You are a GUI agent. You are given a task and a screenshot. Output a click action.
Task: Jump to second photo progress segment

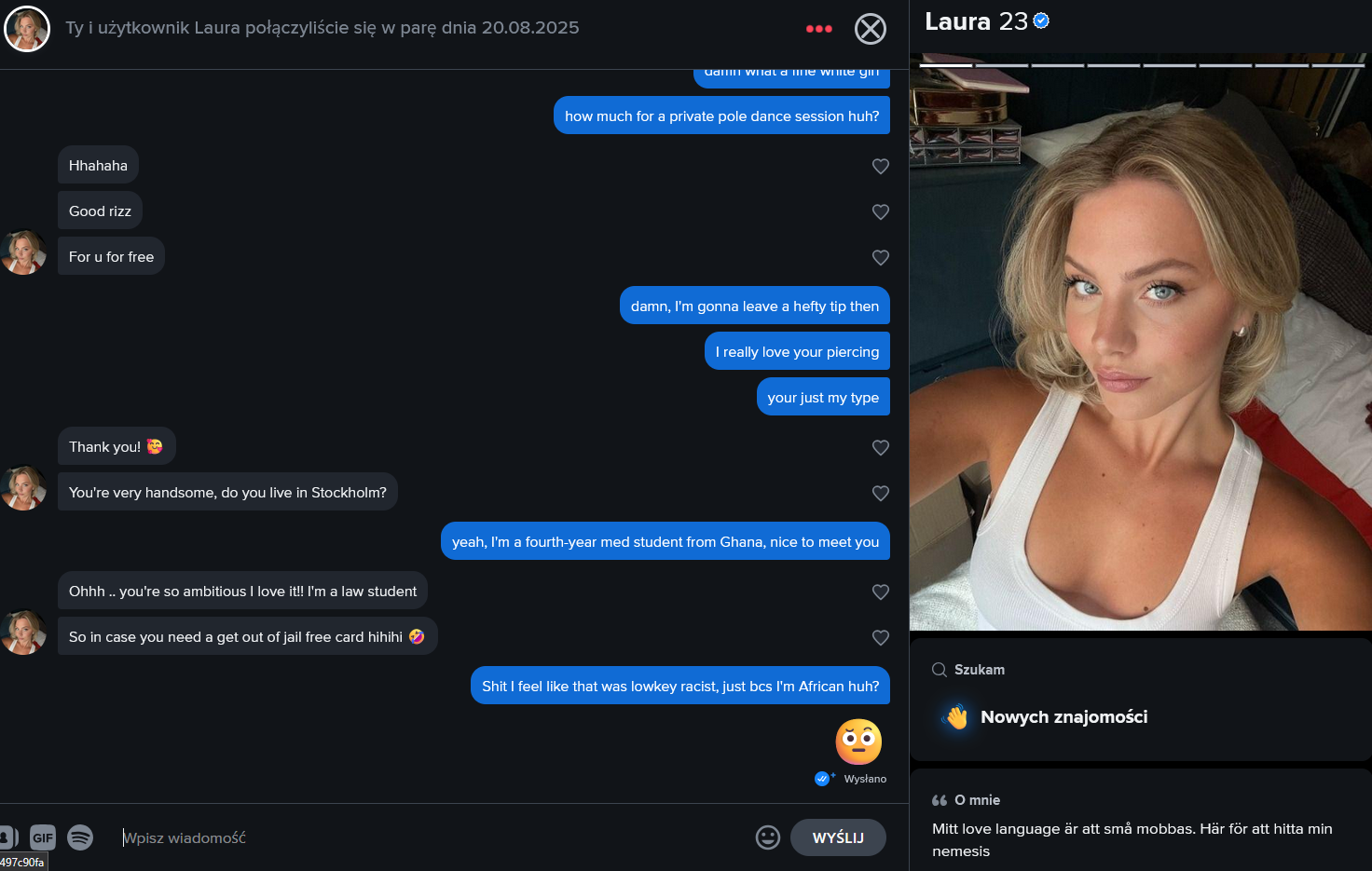(1002, 65)
